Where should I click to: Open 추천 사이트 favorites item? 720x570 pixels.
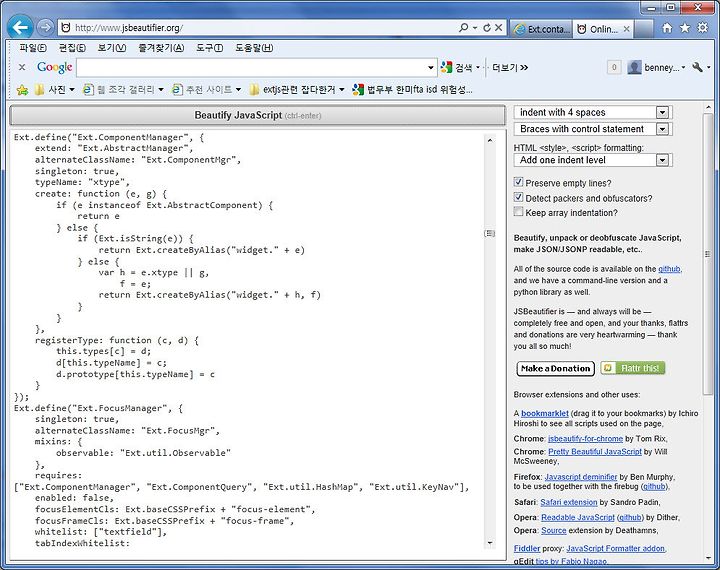pos(203,90)
